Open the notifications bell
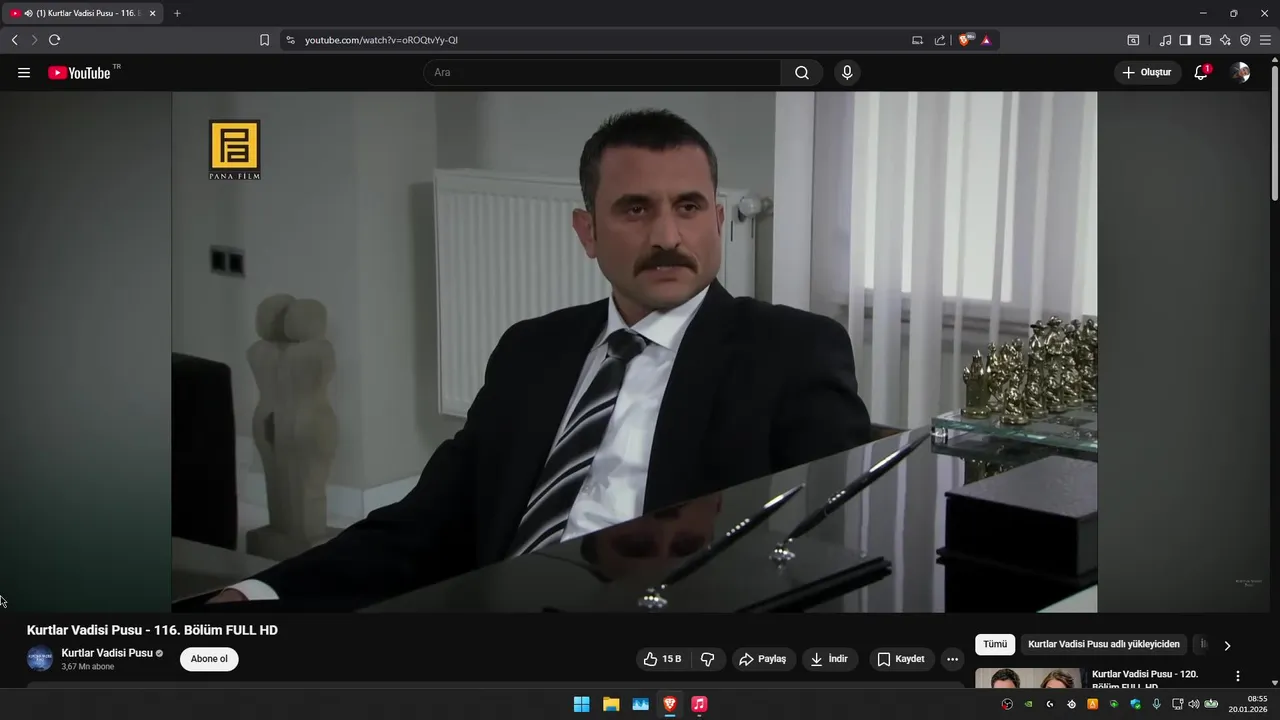 tap(1201, 73)
